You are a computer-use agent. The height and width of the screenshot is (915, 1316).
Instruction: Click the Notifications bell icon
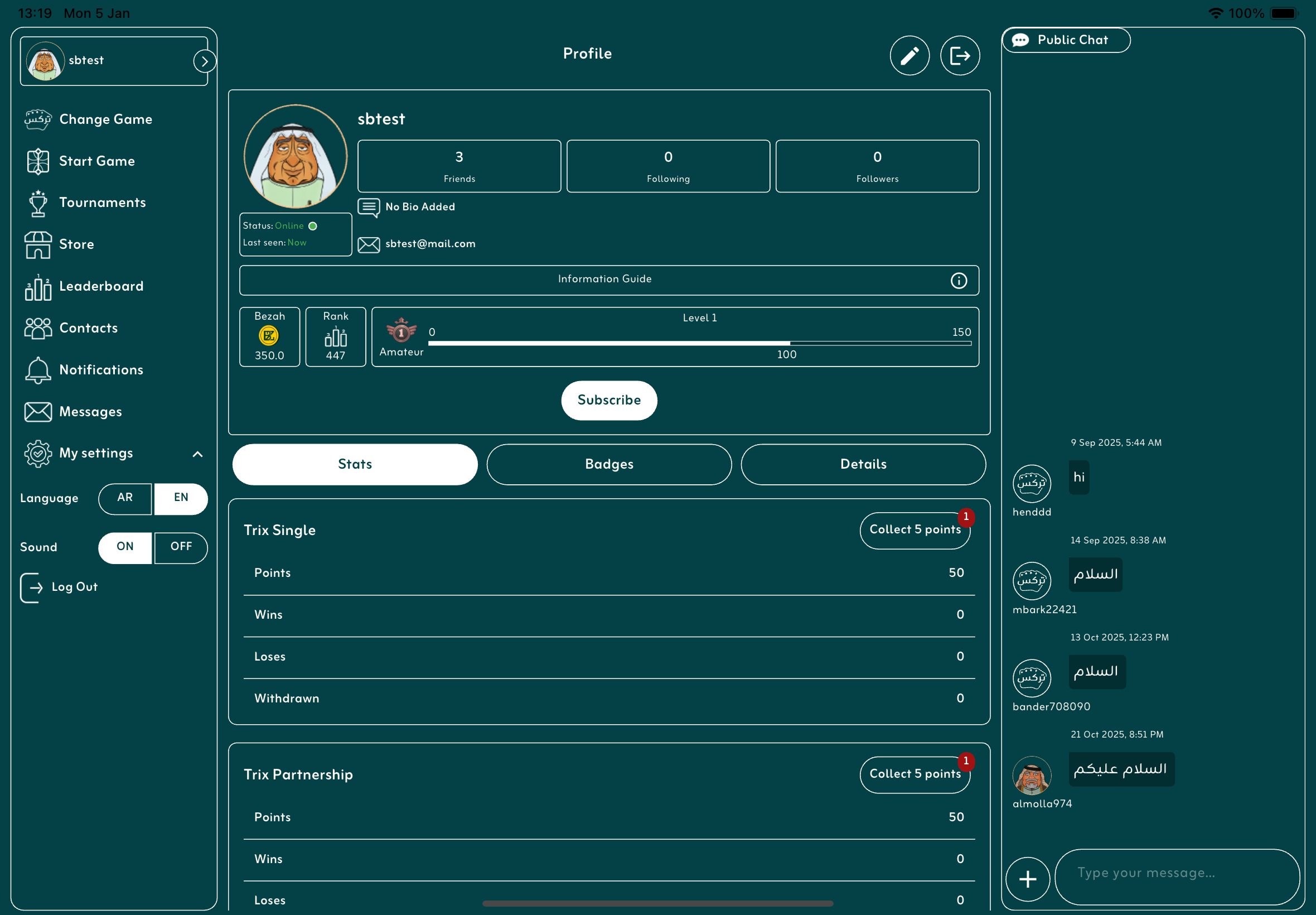click(38, 370)
